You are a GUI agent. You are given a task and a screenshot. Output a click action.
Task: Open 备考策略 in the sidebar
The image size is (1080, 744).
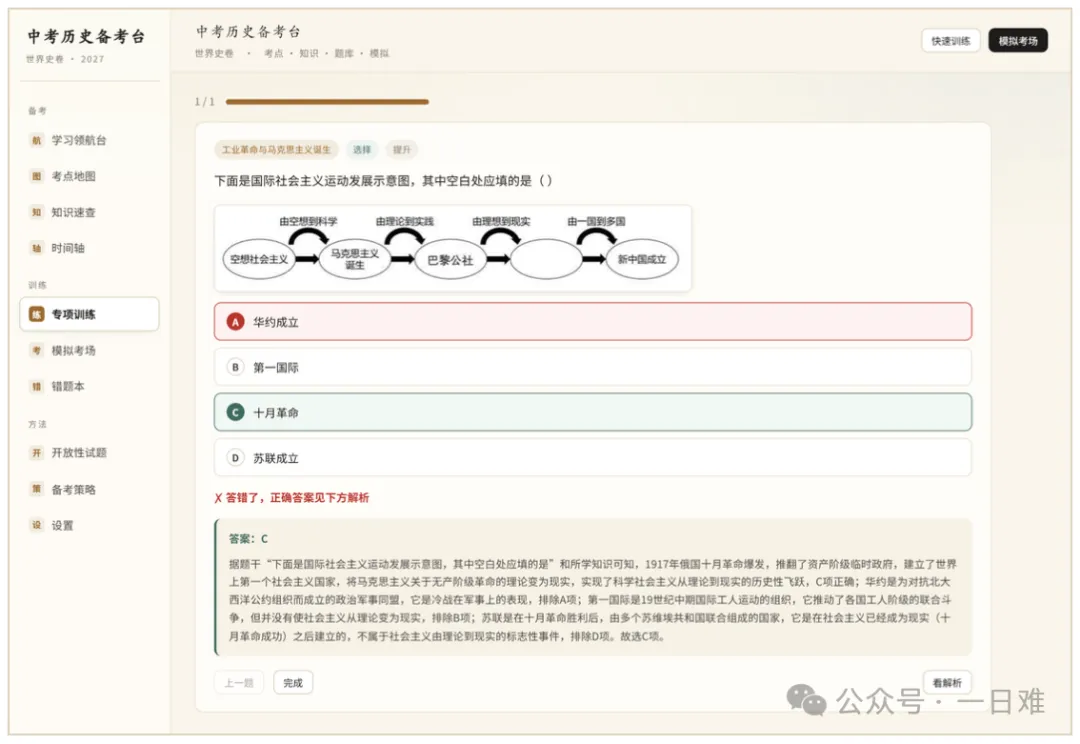click(90, 489)
